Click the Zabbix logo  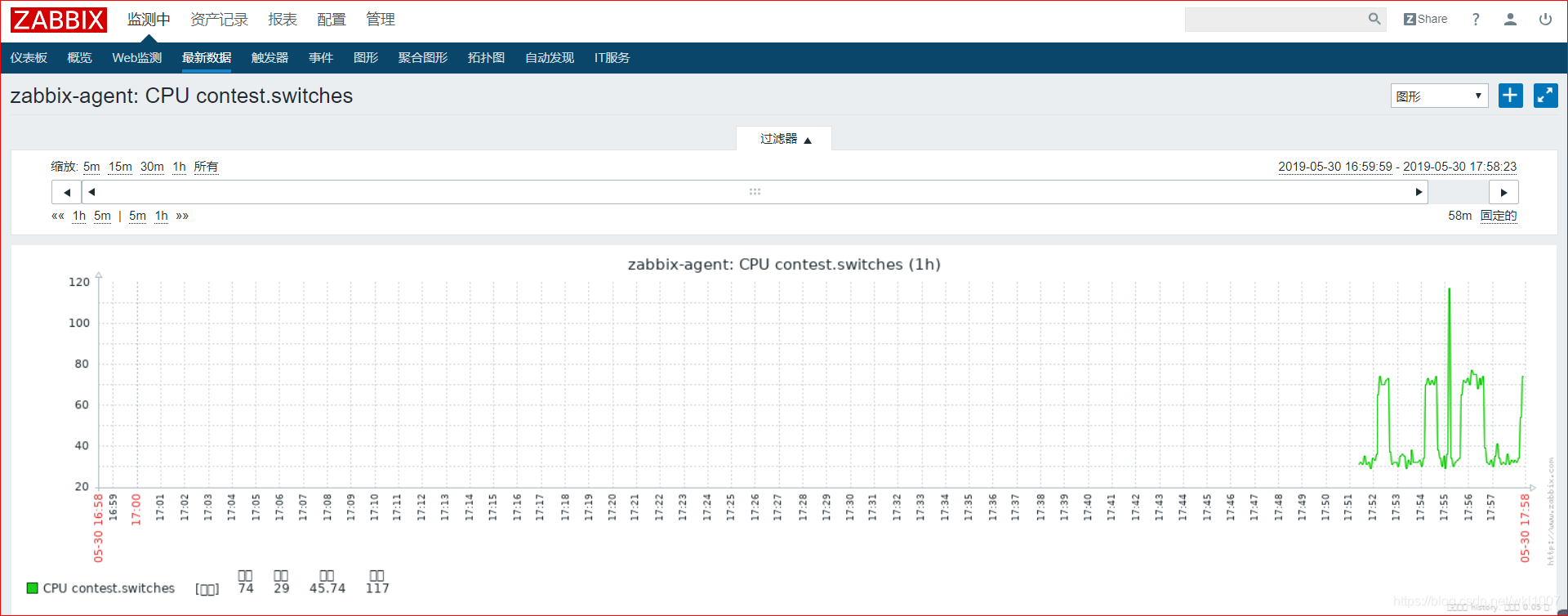(59, 20)
